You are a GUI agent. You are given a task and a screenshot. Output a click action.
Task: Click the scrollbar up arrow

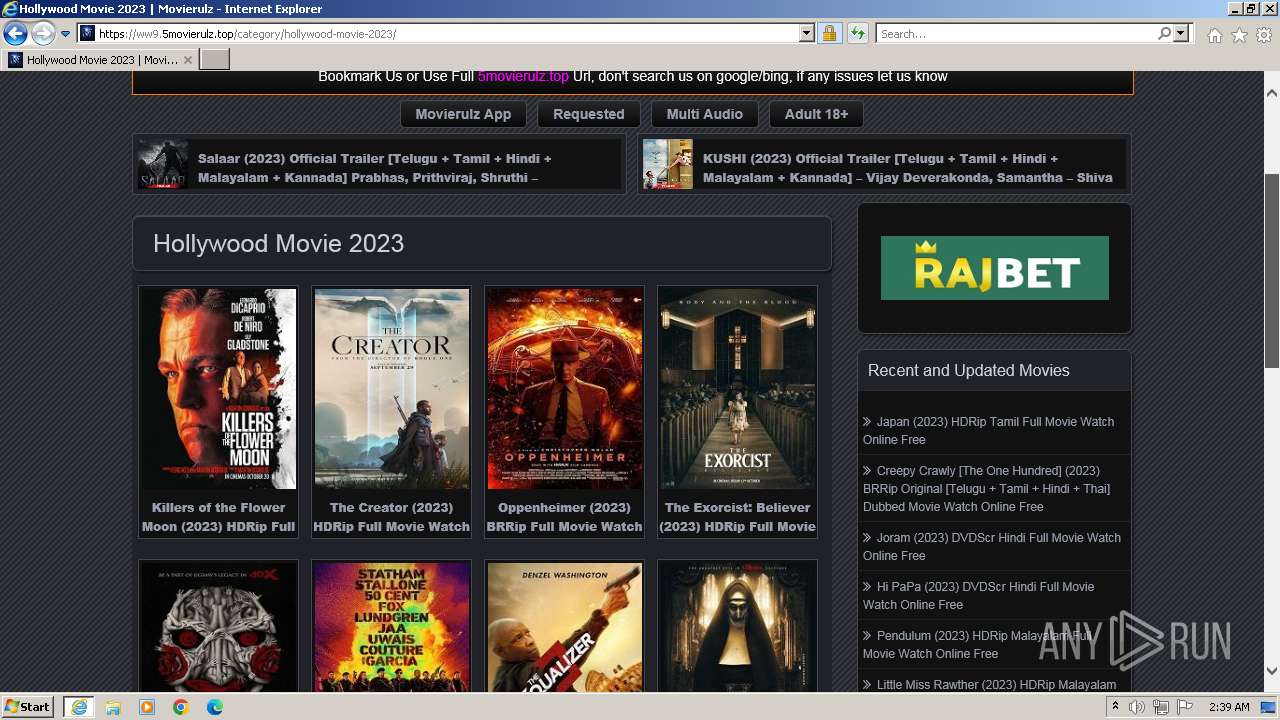click(1272, 92)
